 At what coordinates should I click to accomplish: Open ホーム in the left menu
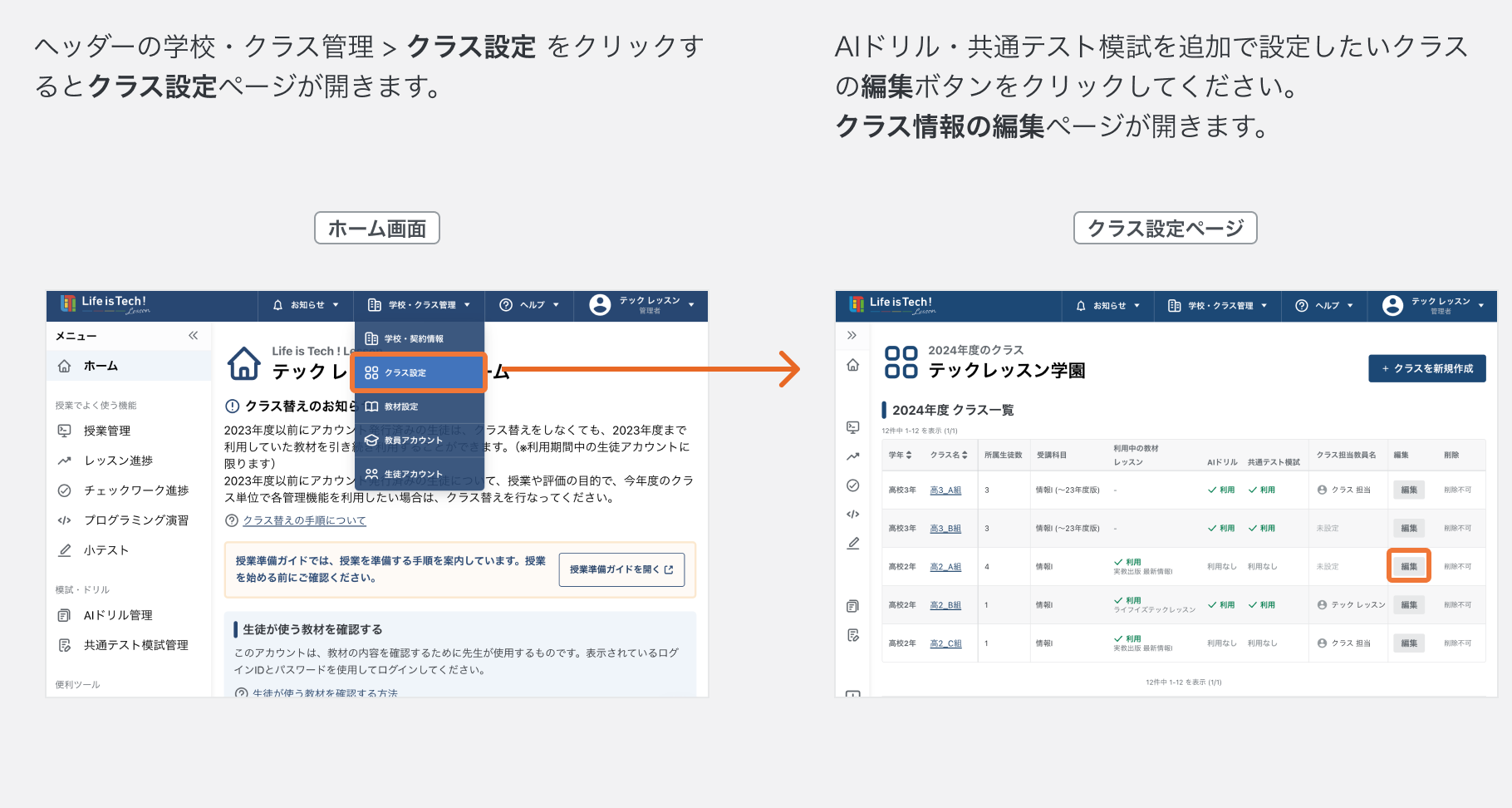pos(130,366)
